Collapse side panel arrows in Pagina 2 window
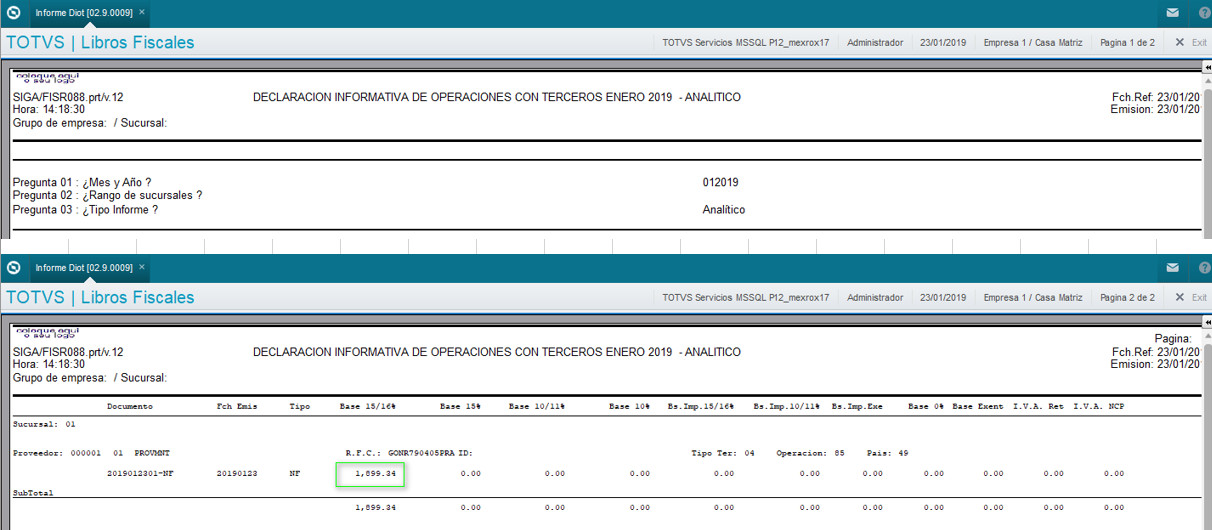This screenshot has width=1212, height=530. pyautogui.click(x=1207, y=320)
